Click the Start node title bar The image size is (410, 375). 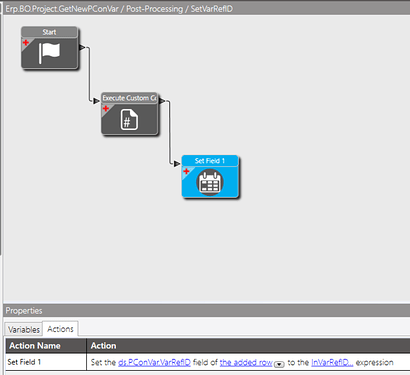[49, 32]
